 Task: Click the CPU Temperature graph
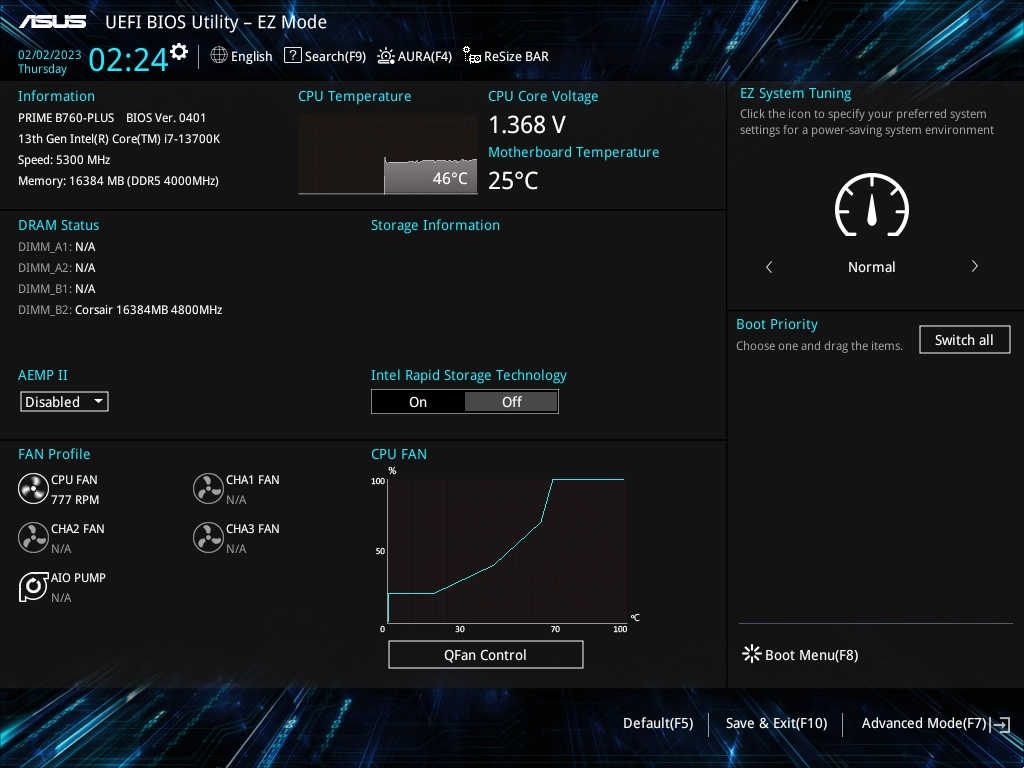click(x=388, y=155)
